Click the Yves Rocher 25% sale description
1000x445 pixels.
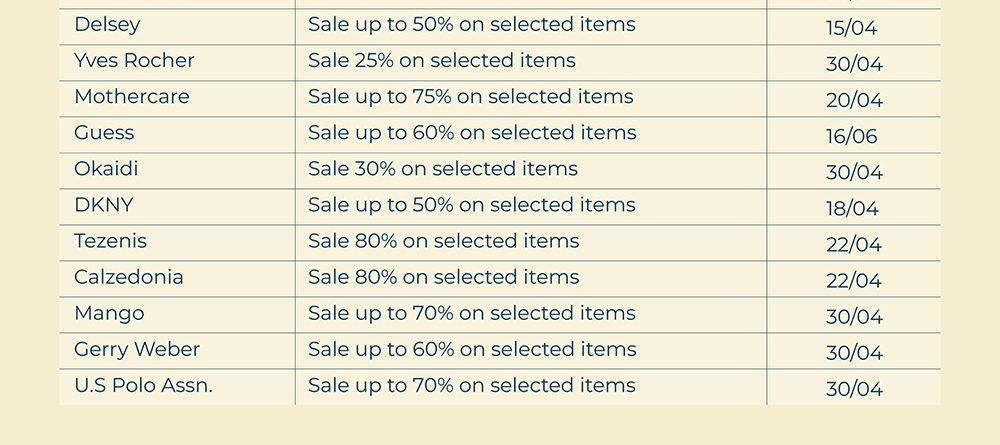[442, 61]
